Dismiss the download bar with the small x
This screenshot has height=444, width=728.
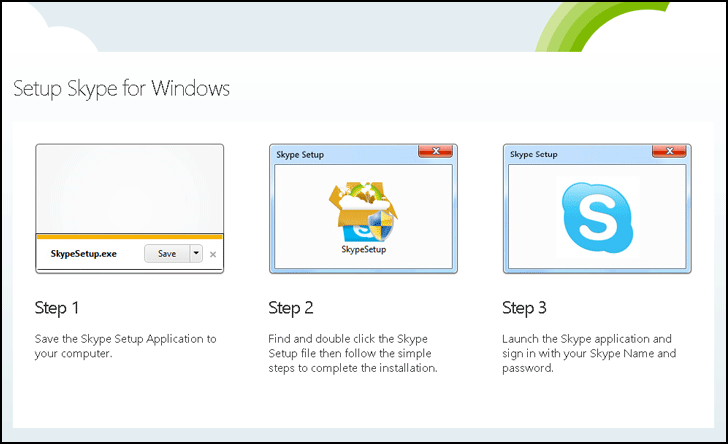point(212,255)
